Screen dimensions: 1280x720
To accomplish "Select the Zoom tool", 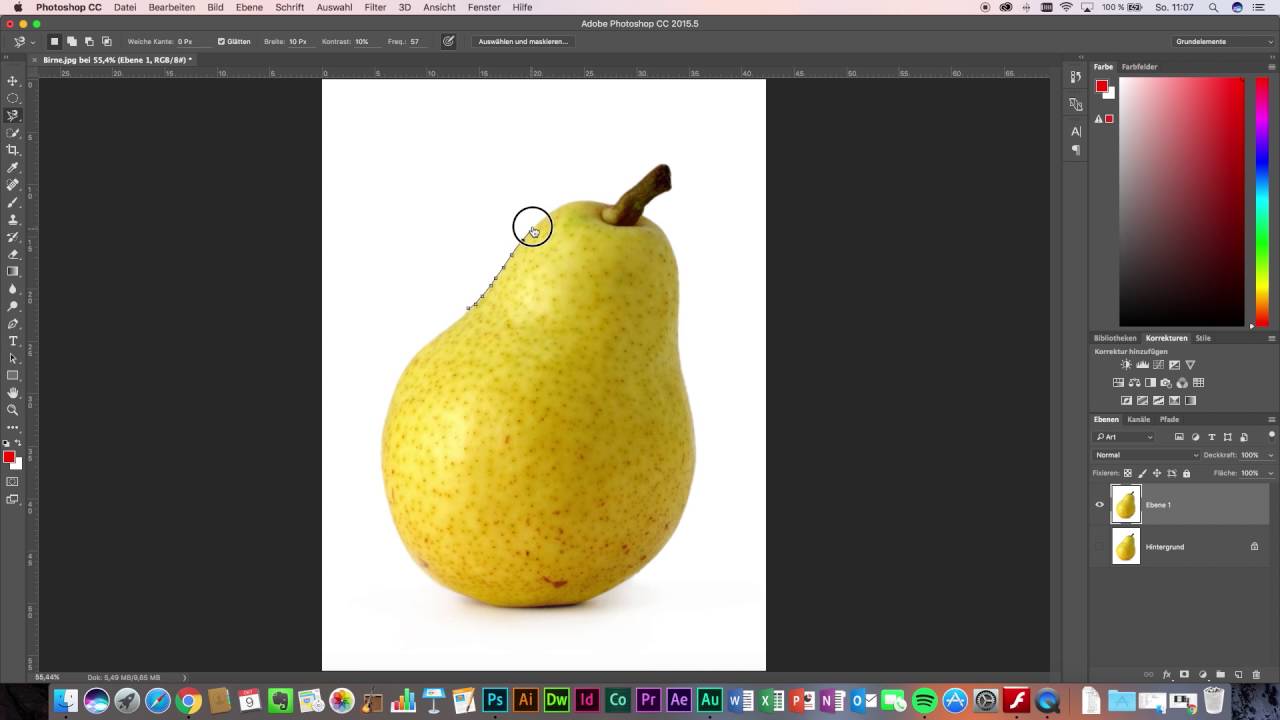I will click(x=13, y=410).
